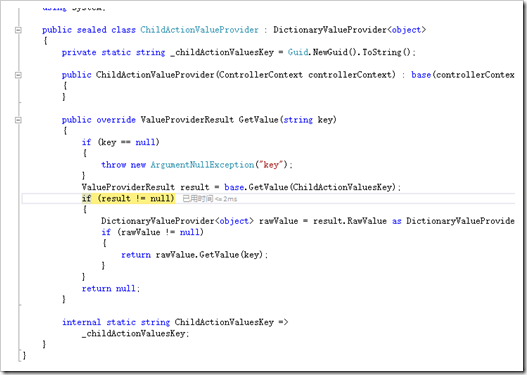Click 'return rawValue.GetValue(key);' line
This screenshot has width=527, height=375.
click(195, 255)
